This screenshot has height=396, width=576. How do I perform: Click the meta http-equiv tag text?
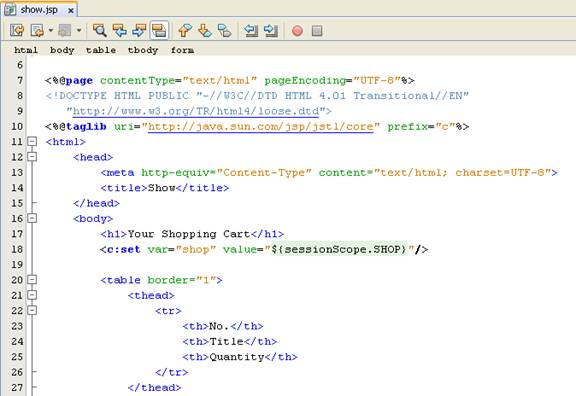pos(329,173)
